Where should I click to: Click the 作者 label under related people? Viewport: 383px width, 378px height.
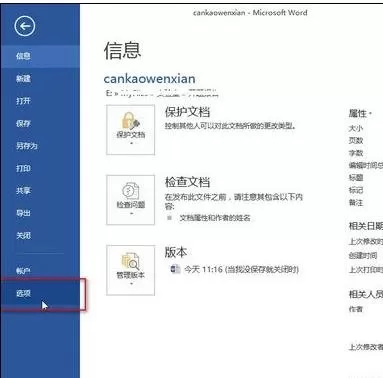pos(356,309)
